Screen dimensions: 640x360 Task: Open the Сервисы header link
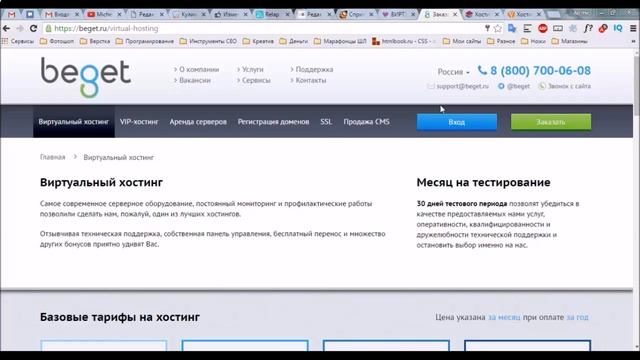click(x=256, y=80)
